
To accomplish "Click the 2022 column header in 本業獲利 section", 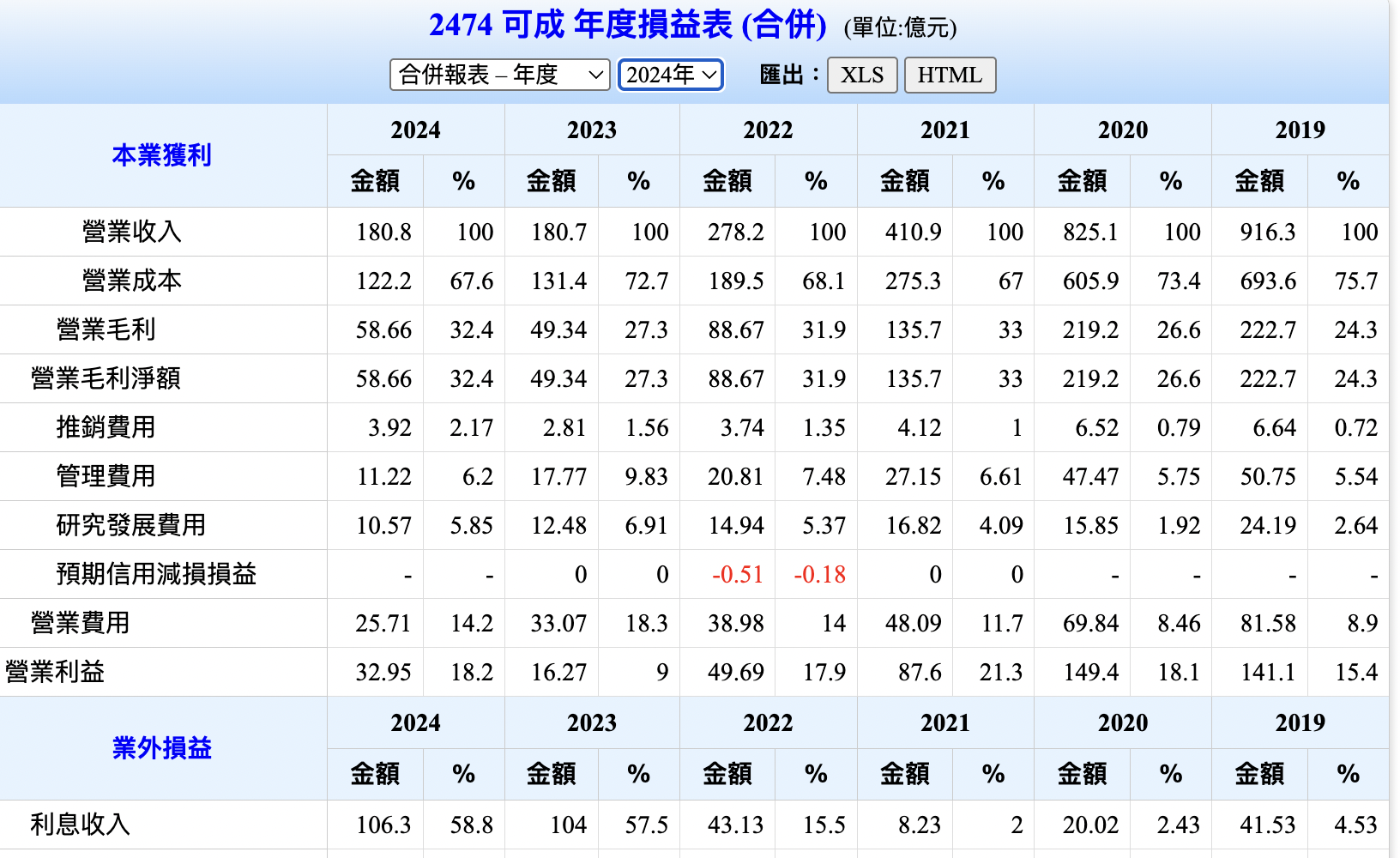I will pos(768,130).
